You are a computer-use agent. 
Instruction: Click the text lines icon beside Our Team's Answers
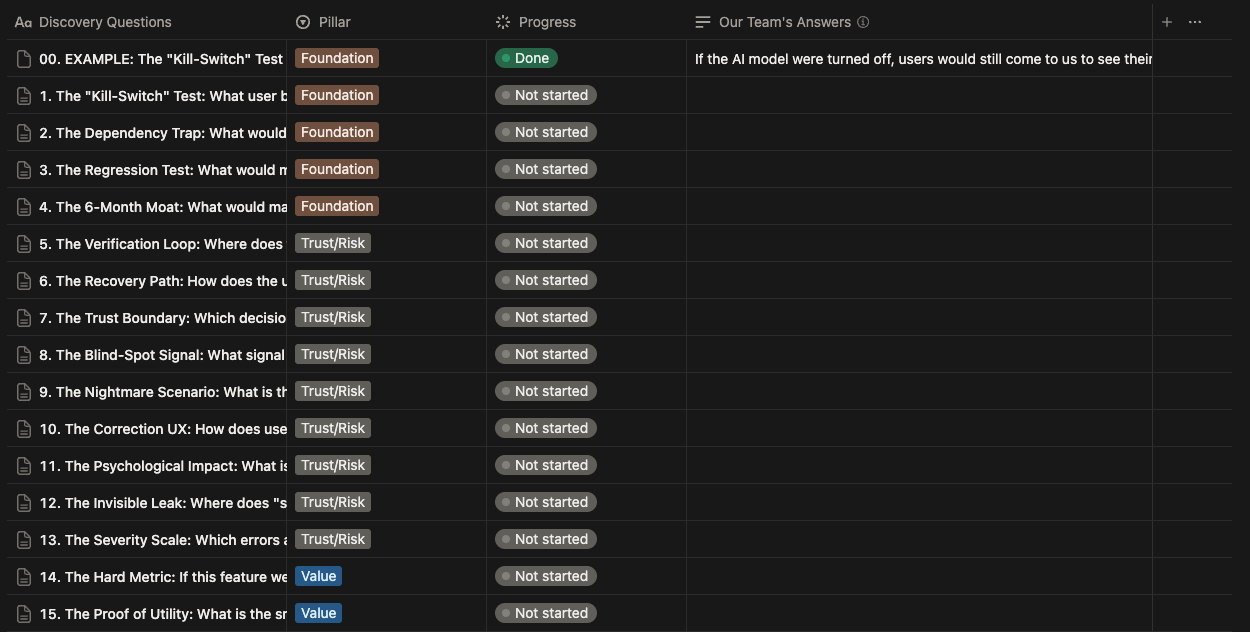click(701, 21)
